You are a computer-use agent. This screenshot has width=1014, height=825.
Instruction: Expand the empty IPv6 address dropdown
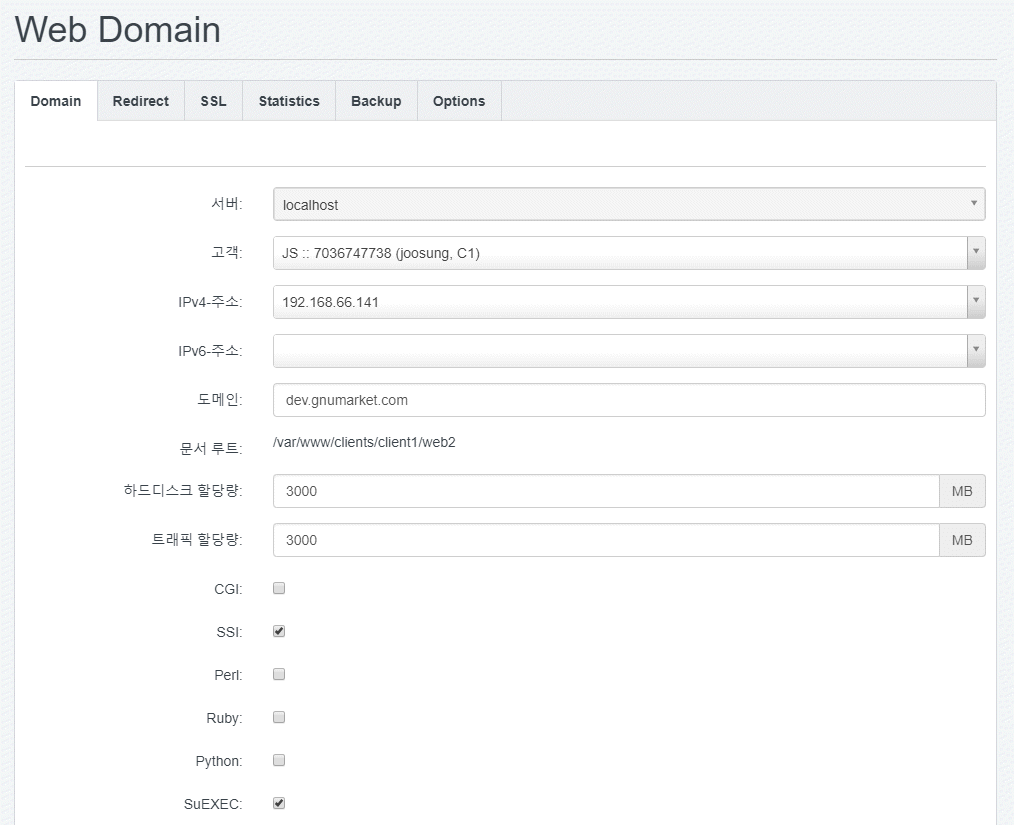[x=628, y=351]
